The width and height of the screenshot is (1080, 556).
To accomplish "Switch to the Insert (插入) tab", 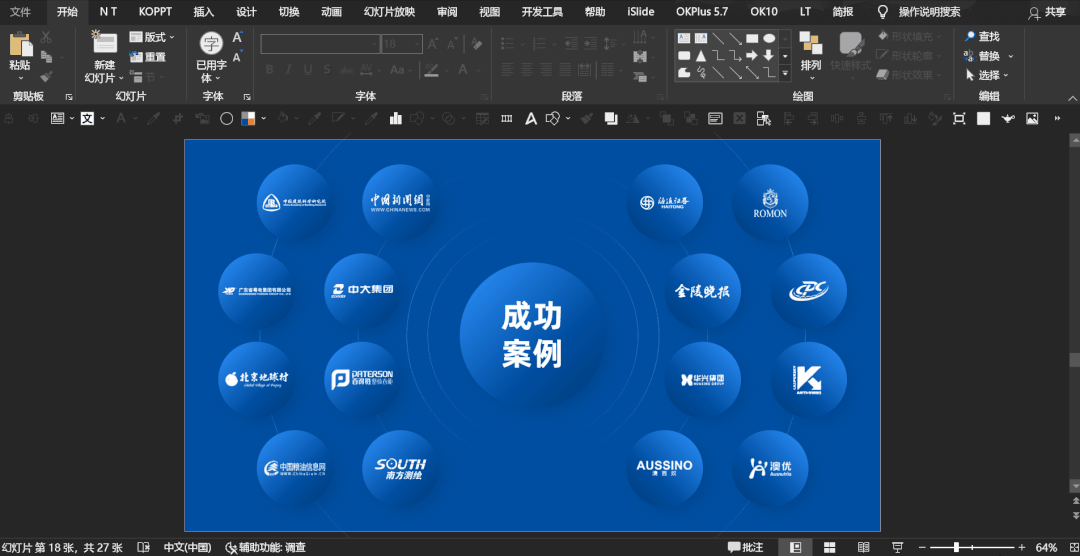I will 204,12.
